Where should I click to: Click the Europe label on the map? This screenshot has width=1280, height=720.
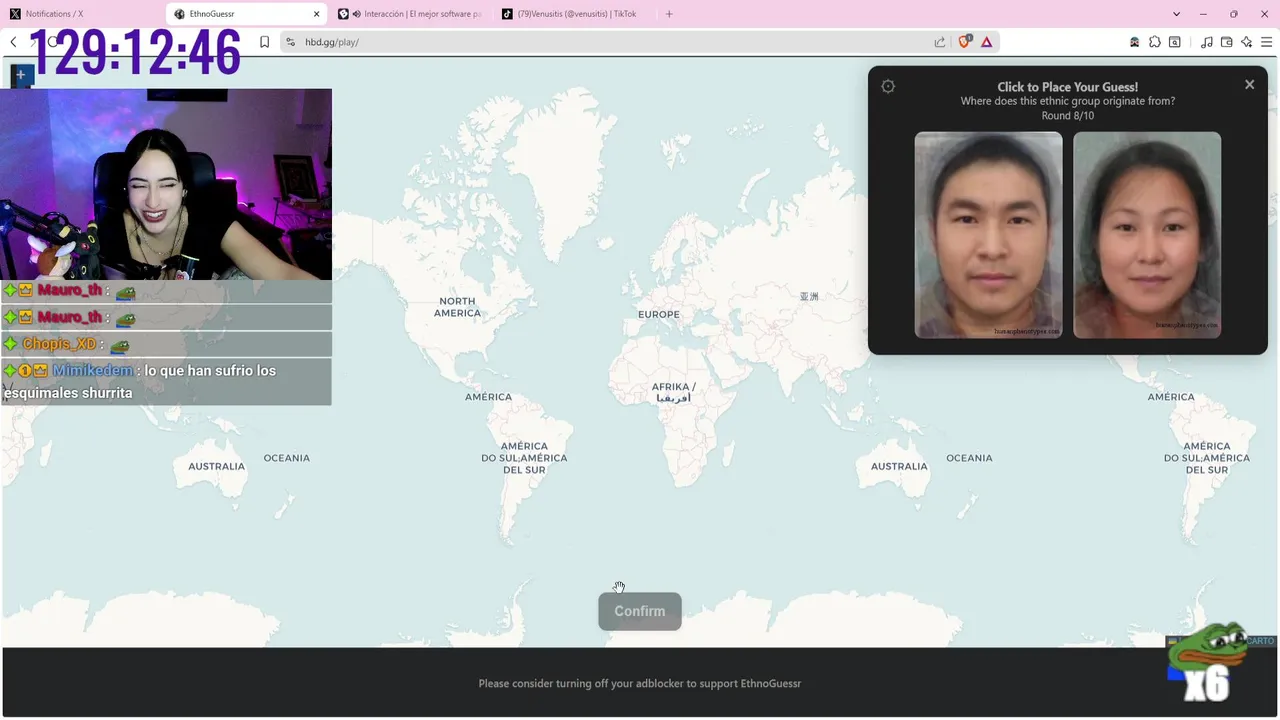point(659,314)
